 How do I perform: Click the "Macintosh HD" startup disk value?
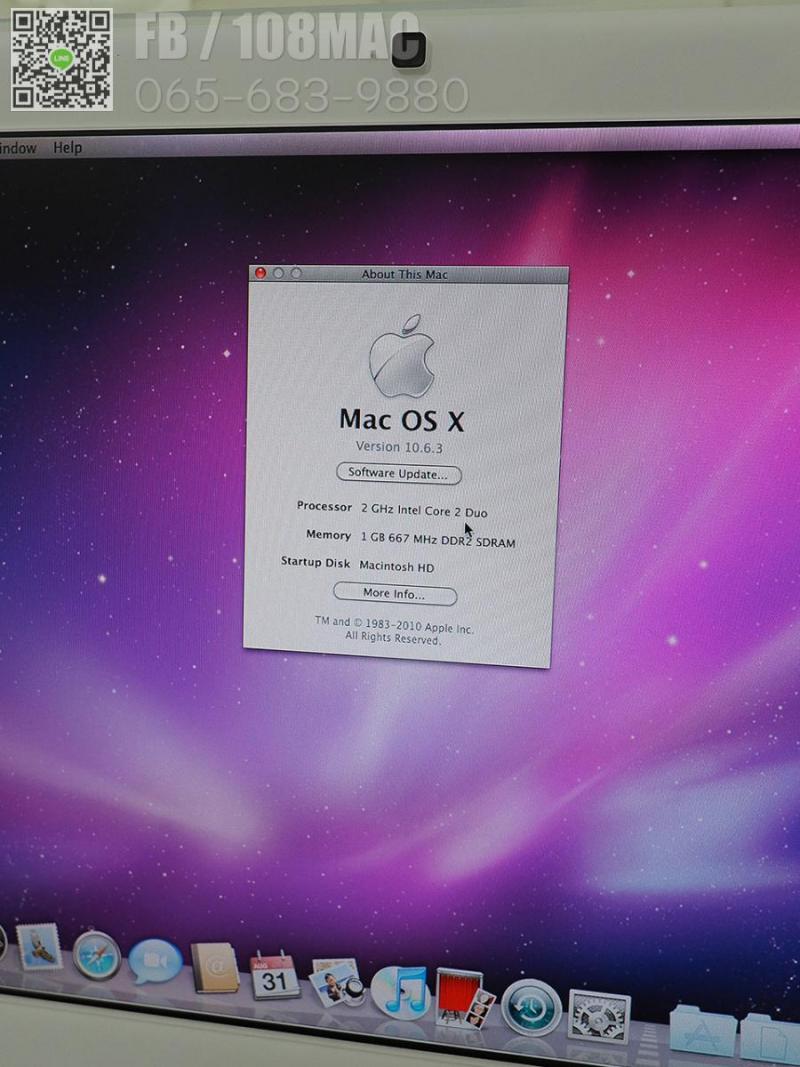coord(397,567)
